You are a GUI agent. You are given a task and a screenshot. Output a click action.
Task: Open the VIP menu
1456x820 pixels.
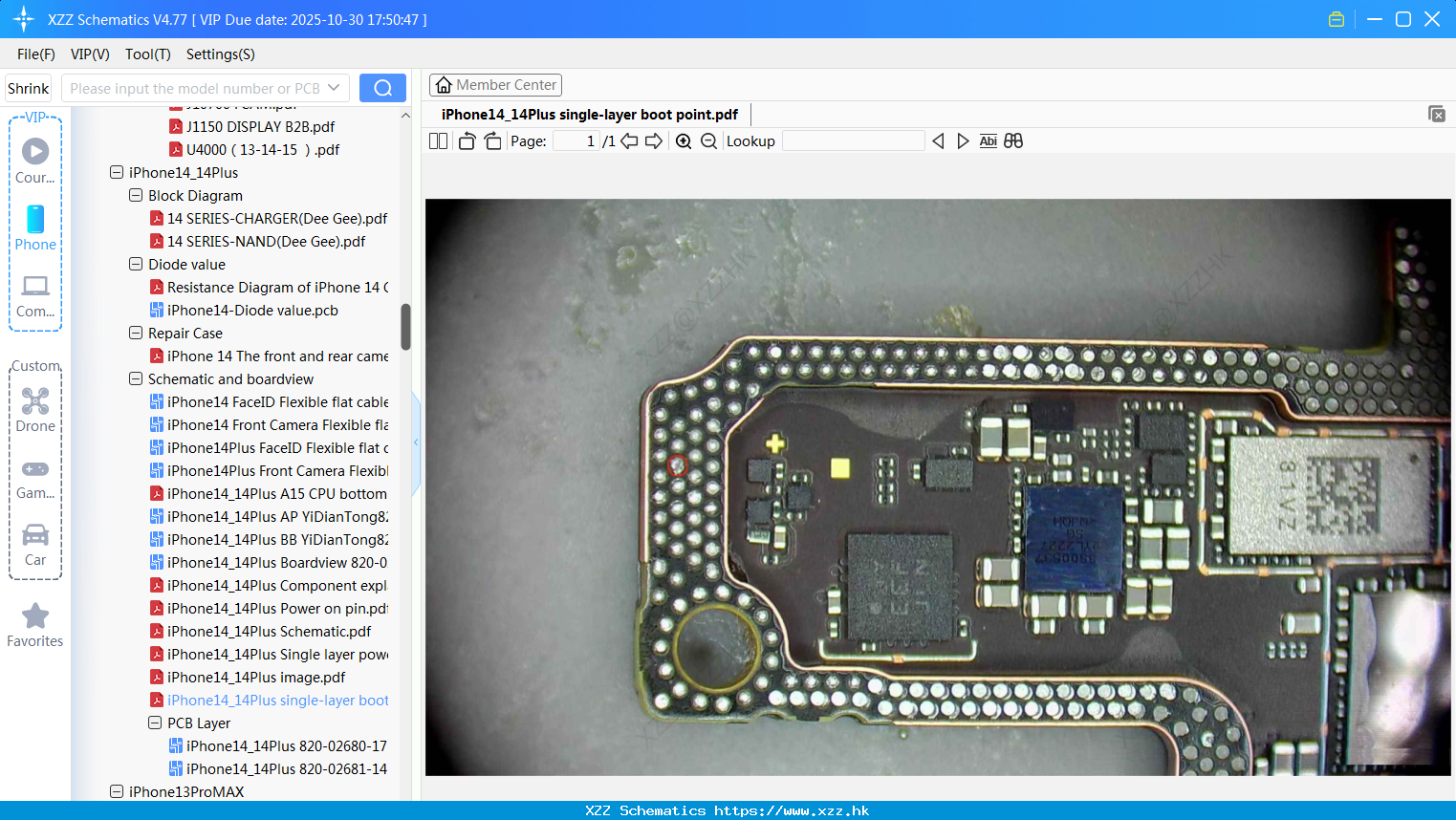coord(90,54)
